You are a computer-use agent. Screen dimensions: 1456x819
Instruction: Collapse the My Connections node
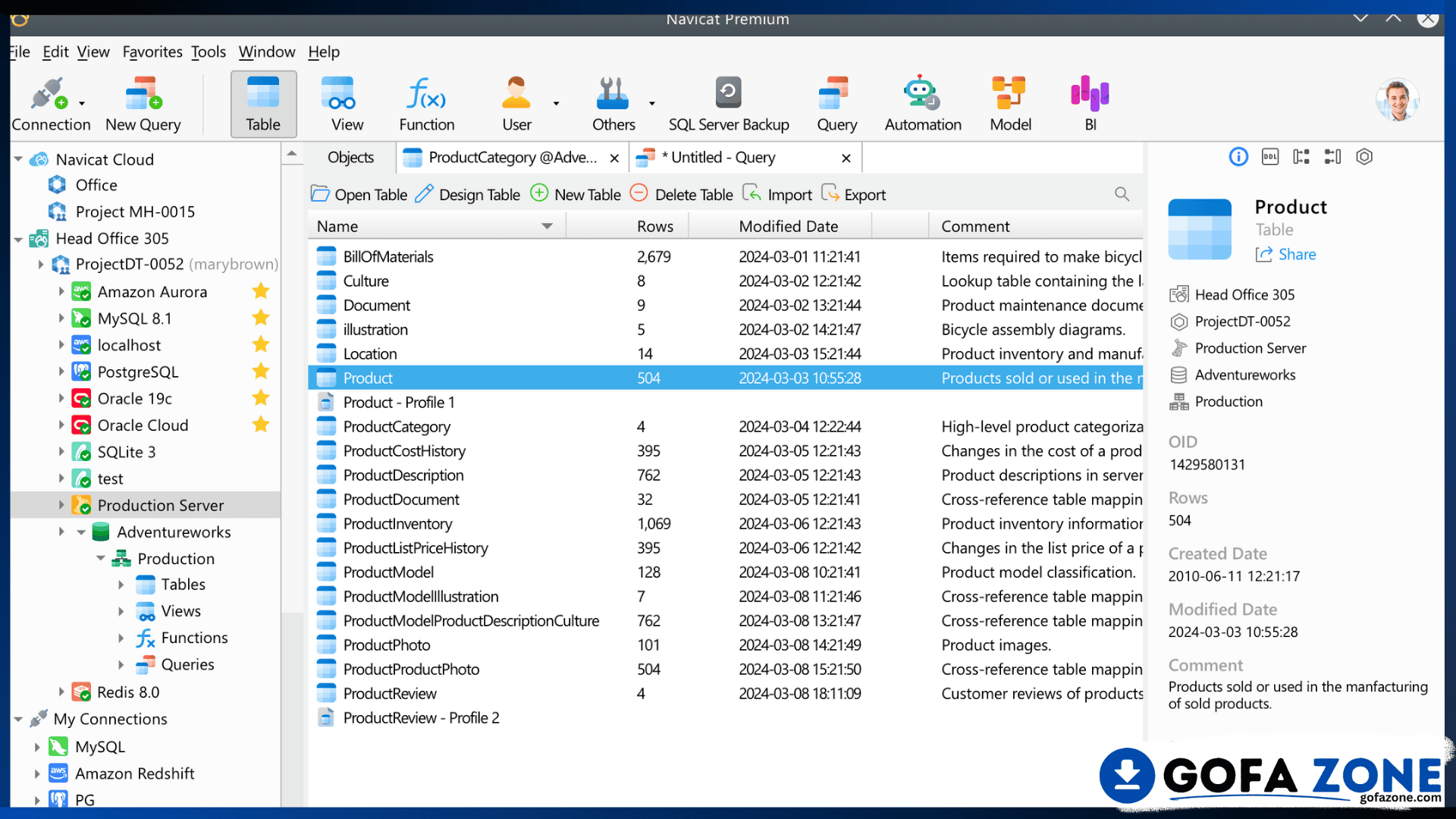click(x=18, y=719)
